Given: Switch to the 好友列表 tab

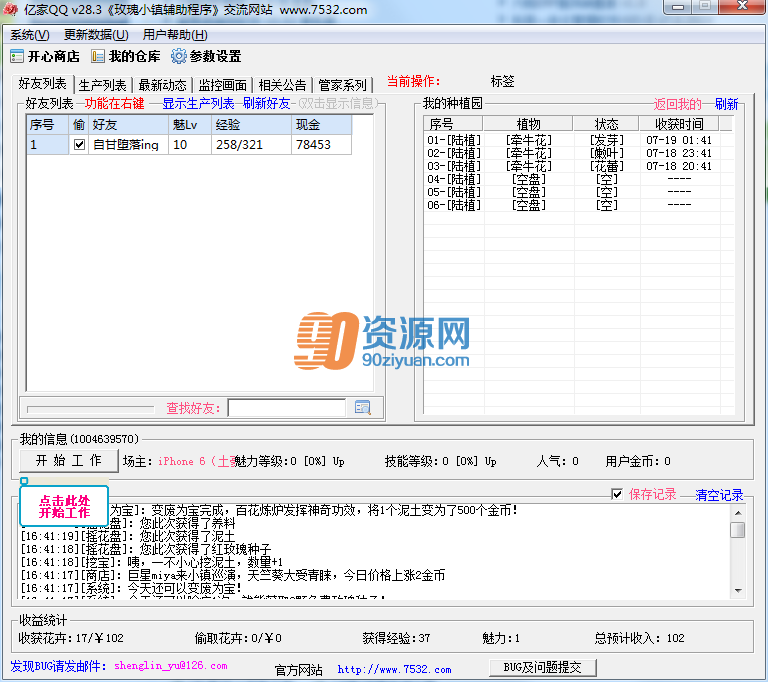Looking at the screenshot, I should click(x=43, y=84).
